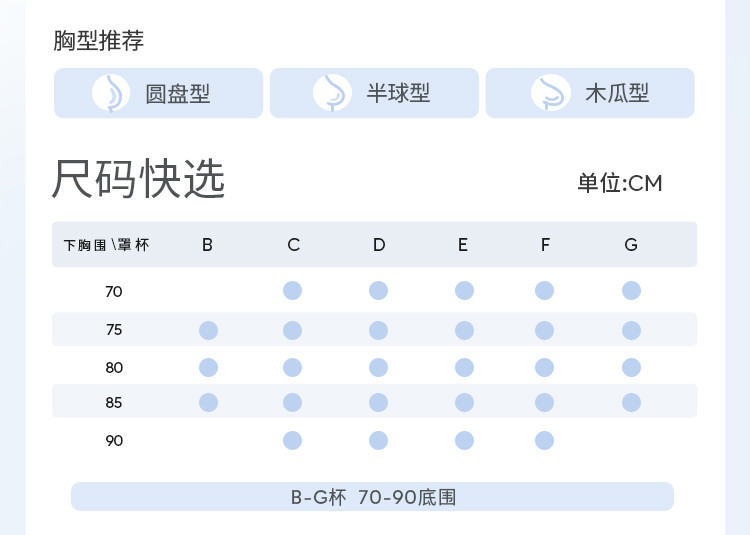Select size 75 cup E dot

(x=464, y=330)
